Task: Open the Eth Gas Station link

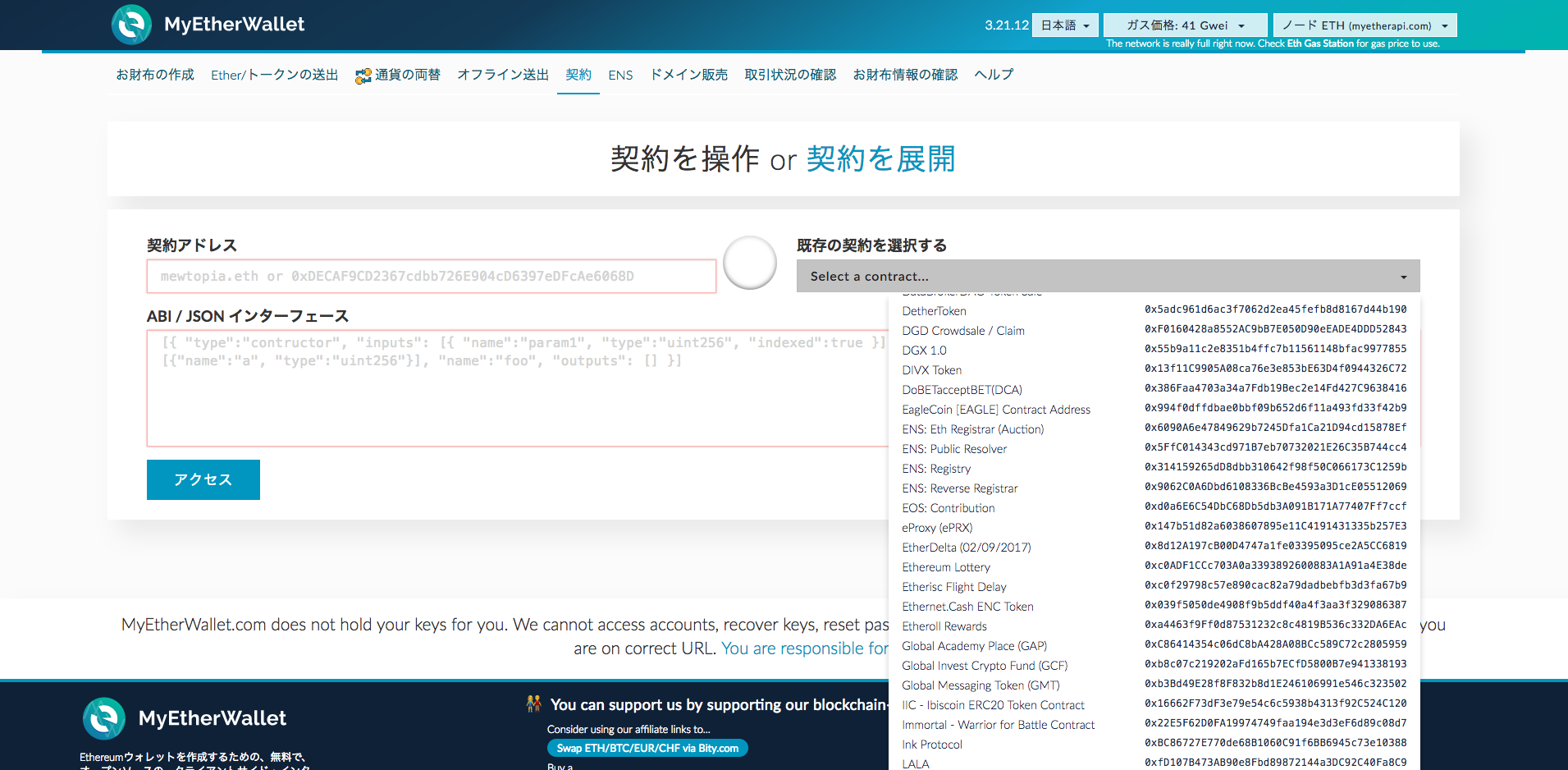Action: [x=1320, y=44]
